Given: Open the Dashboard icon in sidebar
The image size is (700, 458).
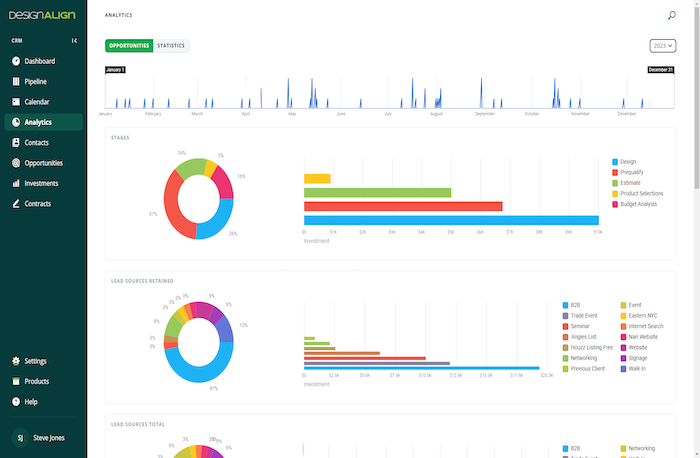Looking at the screenshot, I should pyautogui.click(x=16, y=61).
